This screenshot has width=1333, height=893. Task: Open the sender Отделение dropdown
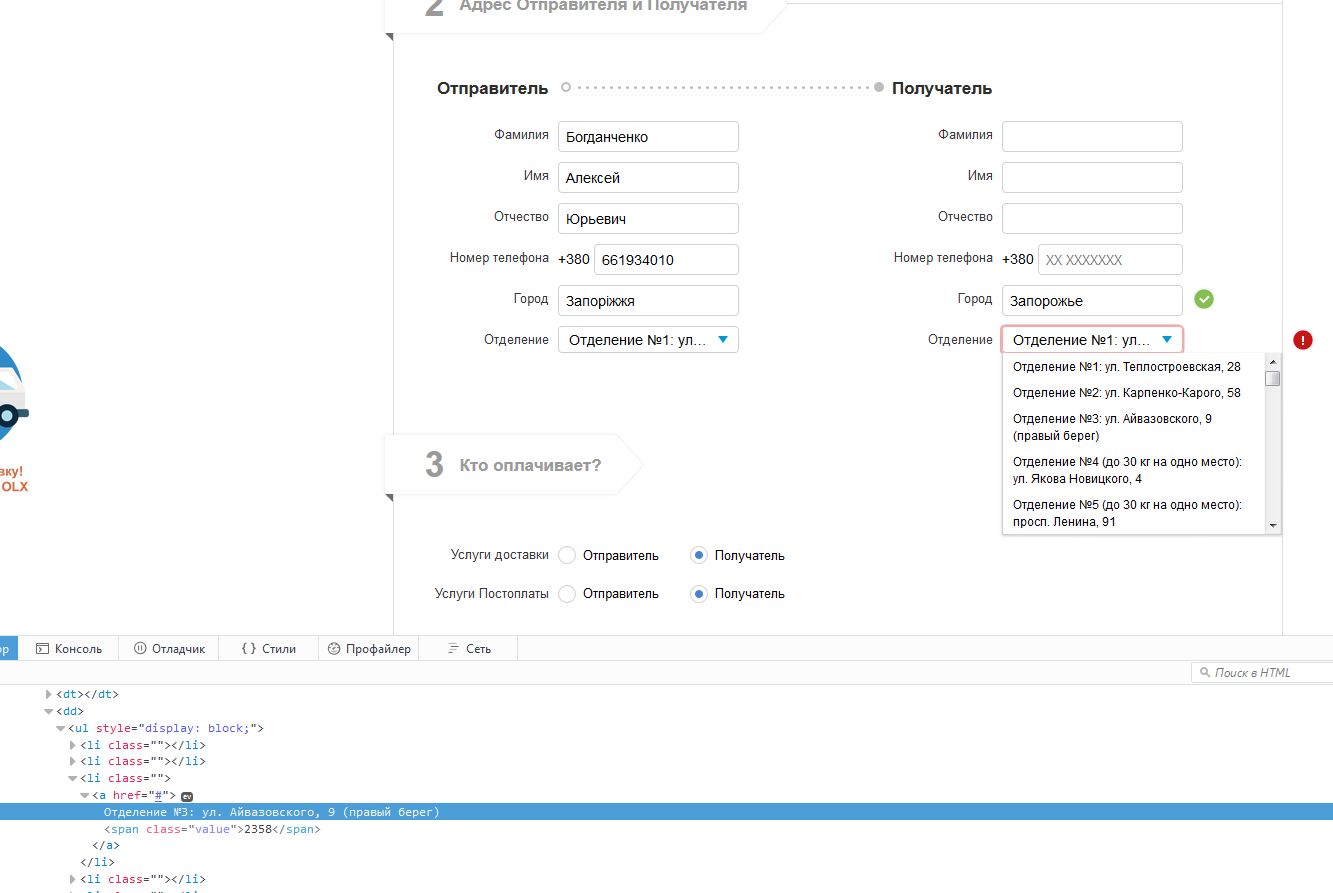[648, 340]
